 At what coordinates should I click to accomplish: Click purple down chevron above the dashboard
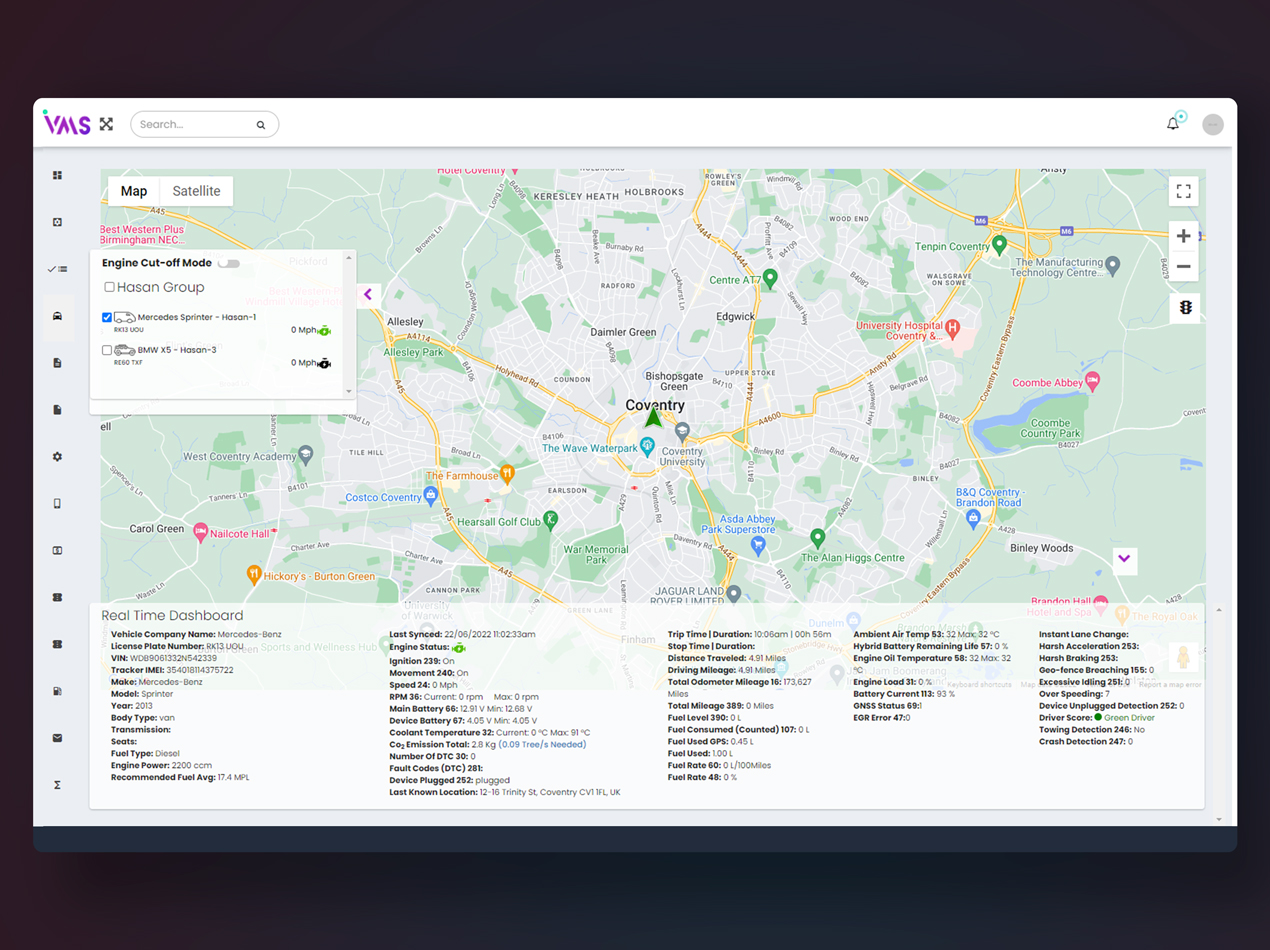tap(1125, 559)
